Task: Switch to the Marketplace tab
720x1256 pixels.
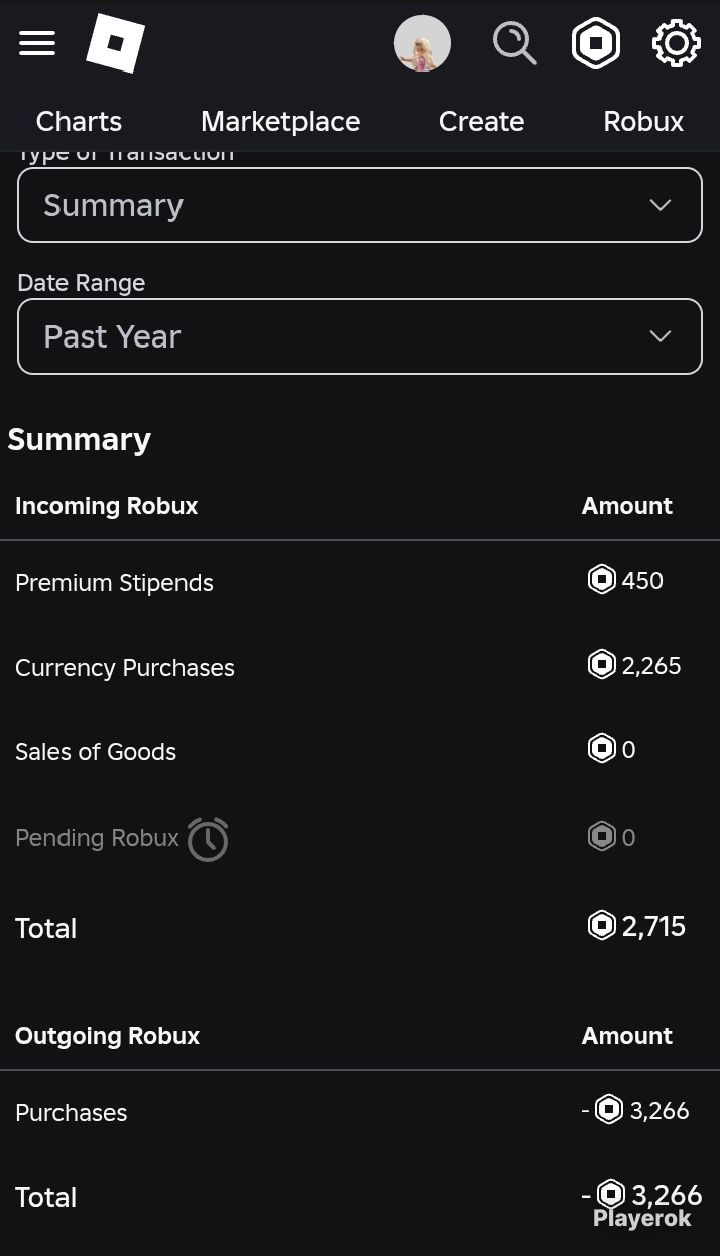Action: coord(280,122)
